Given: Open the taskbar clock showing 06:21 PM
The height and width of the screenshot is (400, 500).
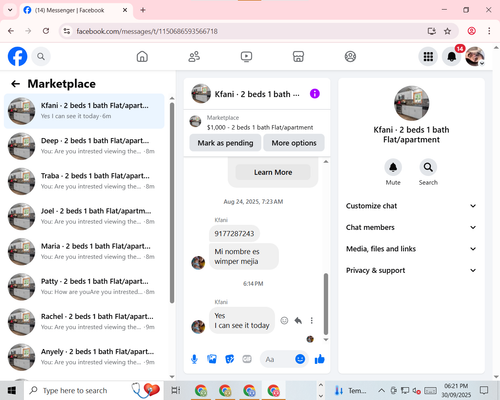Looking at the screenshot, I should point(456,390).
